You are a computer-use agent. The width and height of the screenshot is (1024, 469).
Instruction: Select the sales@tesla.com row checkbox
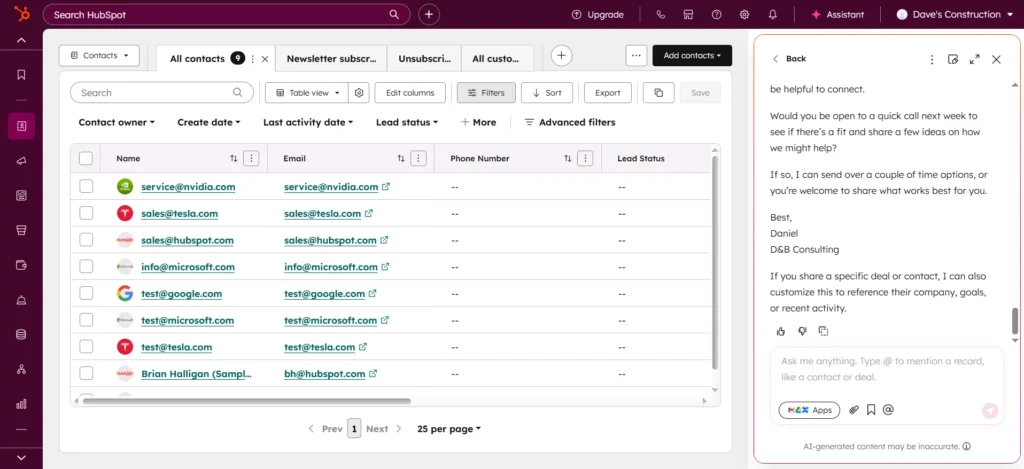(x=86, y=213)
